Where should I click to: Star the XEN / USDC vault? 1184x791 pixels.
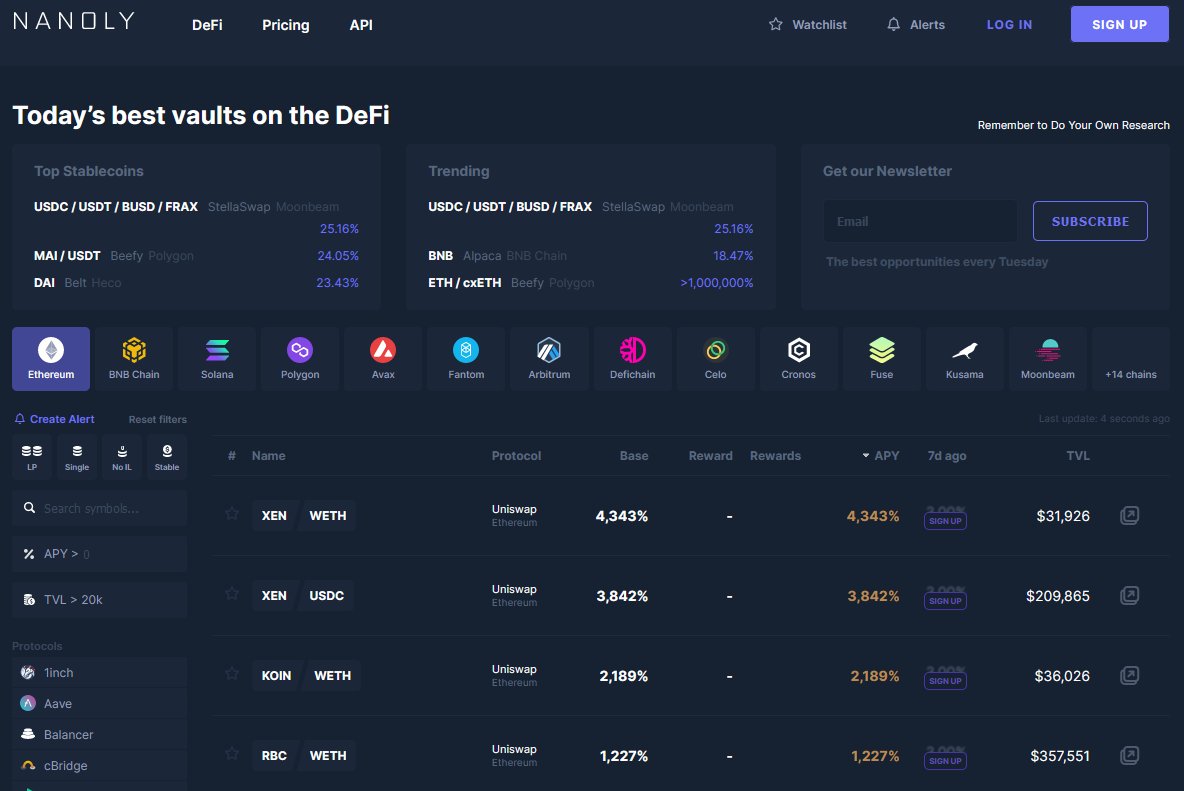pos(232,594)
